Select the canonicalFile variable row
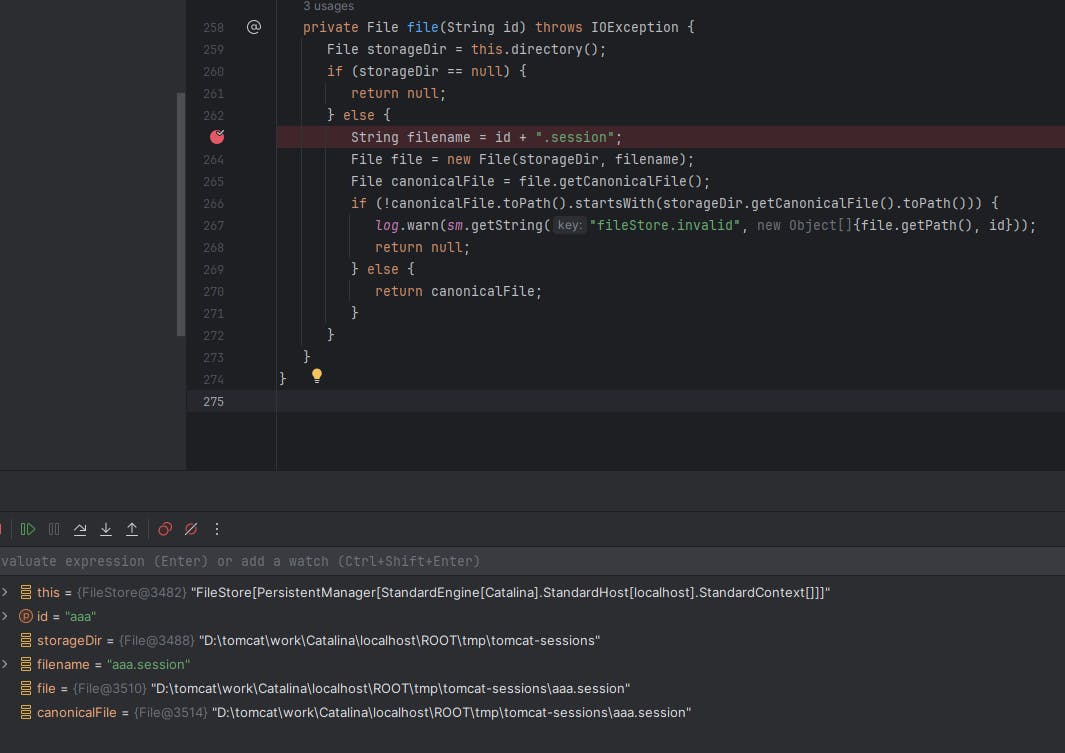Viewport: 1065px width, 753px height. click(x=532, y=712)
